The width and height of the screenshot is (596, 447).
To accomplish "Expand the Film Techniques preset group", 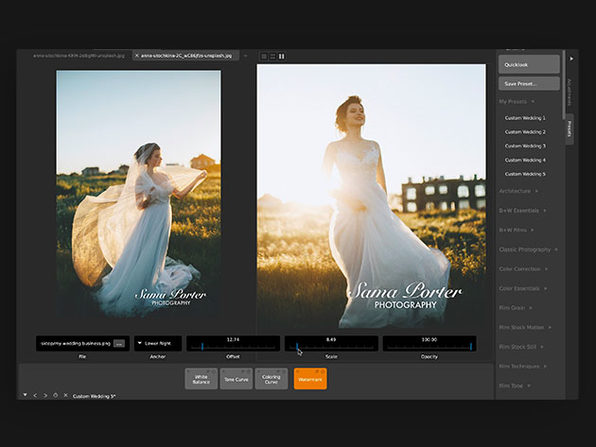I will tap(523, 366).
